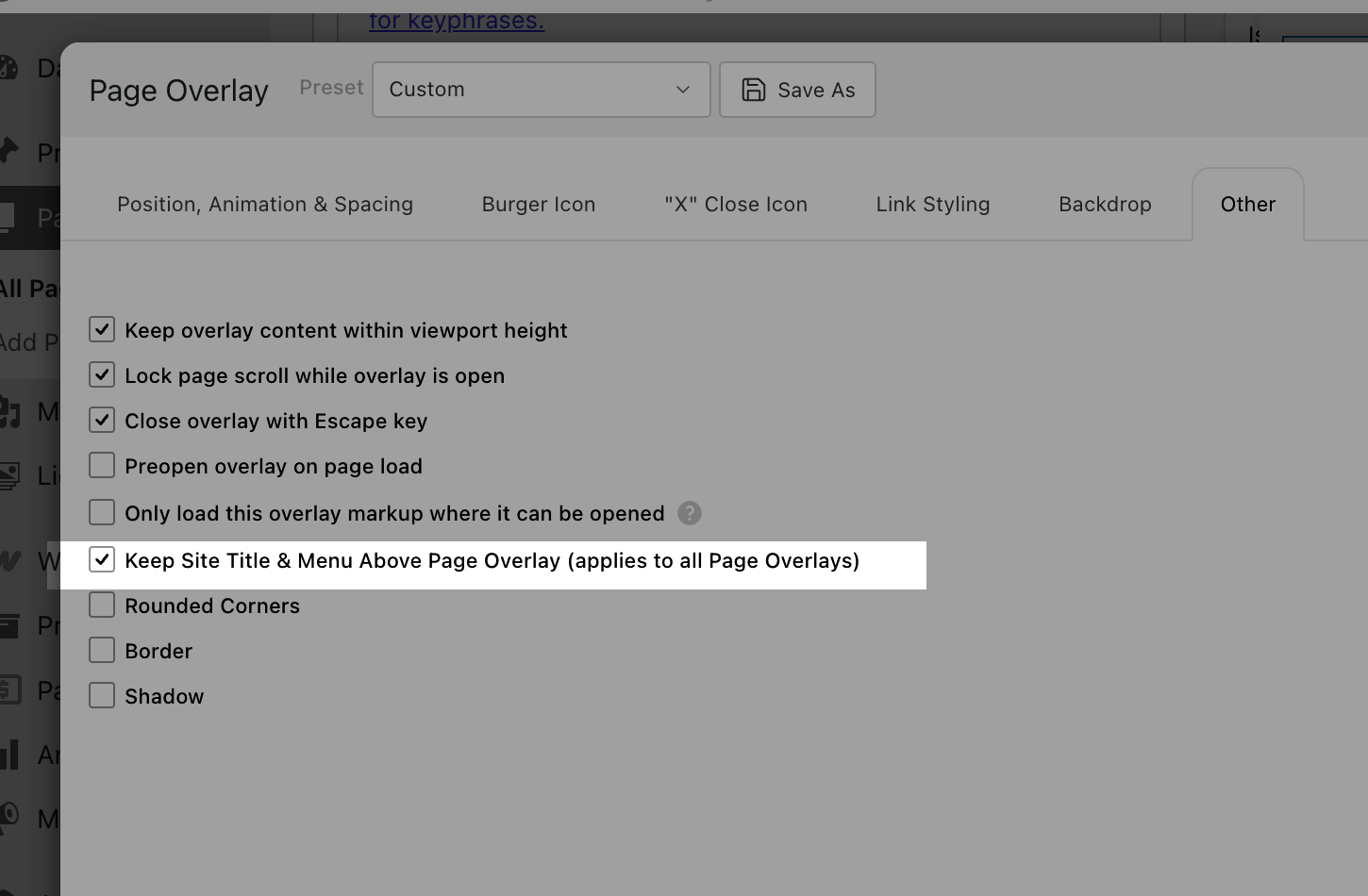Switch to the Backdrop tab

point(1105,205)
